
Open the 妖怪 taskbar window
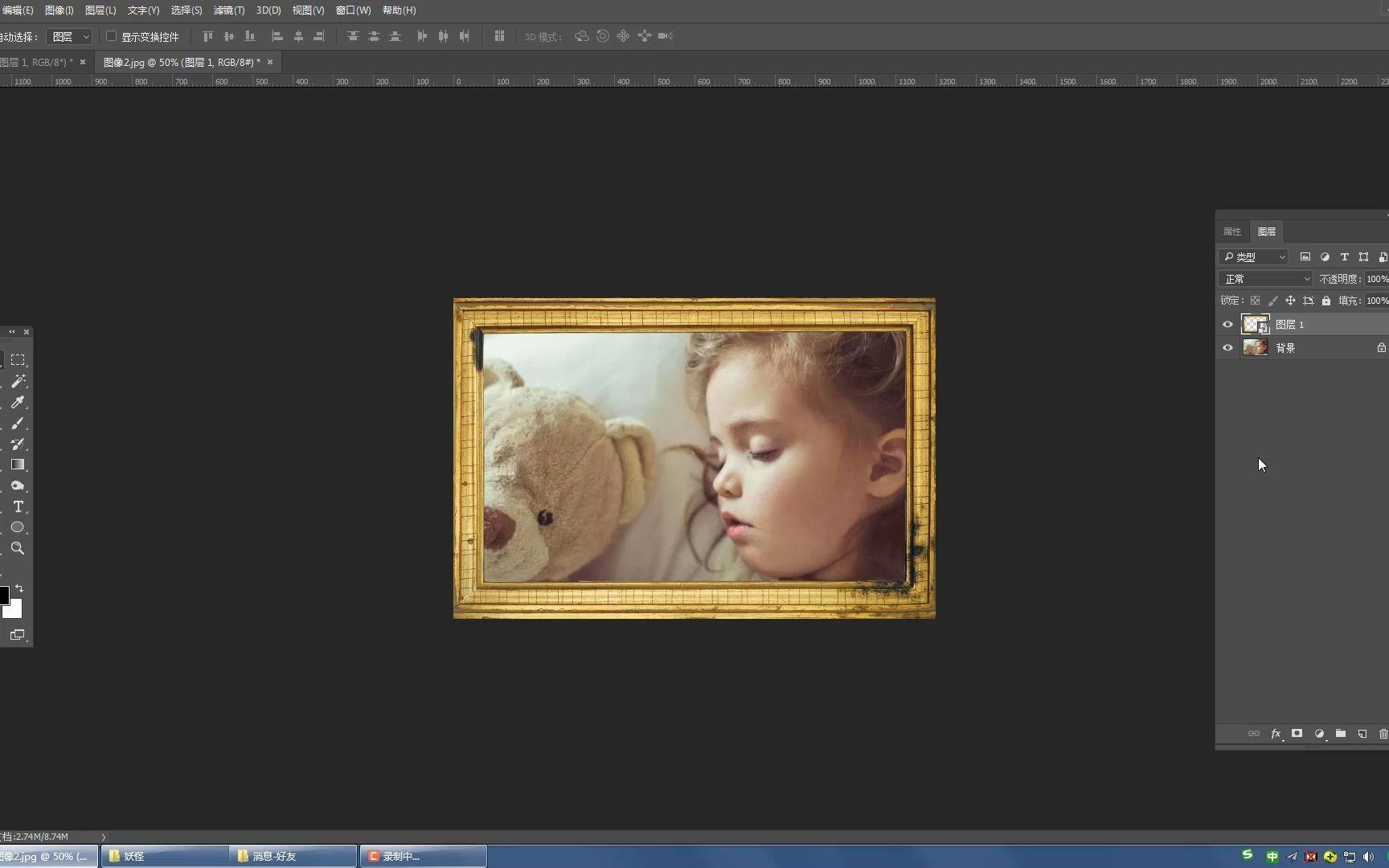tap(165, 856)
